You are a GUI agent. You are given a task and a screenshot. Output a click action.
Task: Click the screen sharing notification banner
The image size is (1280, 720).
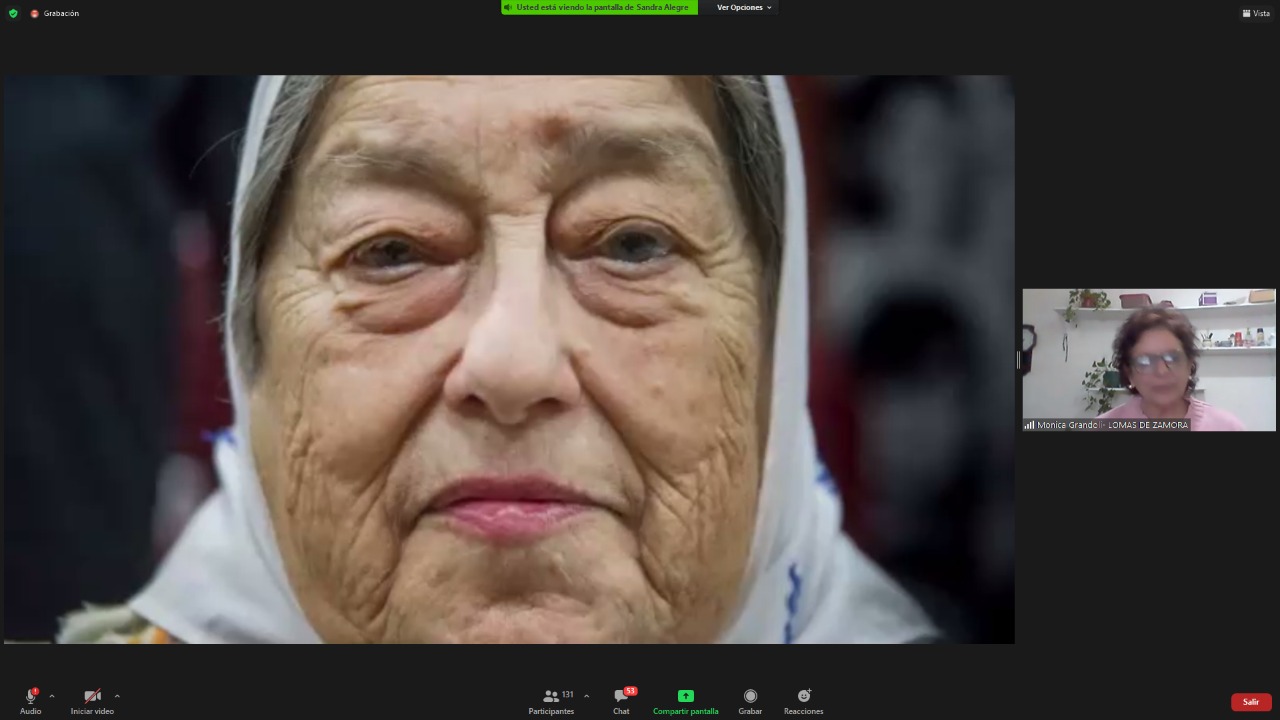(x=599, y=7)
